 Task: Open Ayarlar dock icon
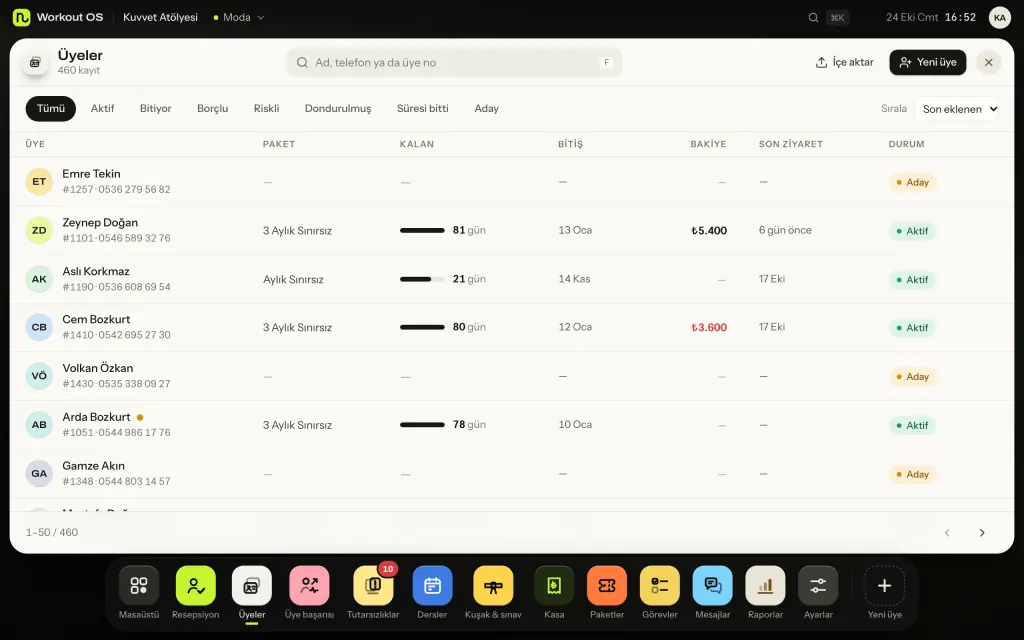pyautogui.click(x=818, y=586)
